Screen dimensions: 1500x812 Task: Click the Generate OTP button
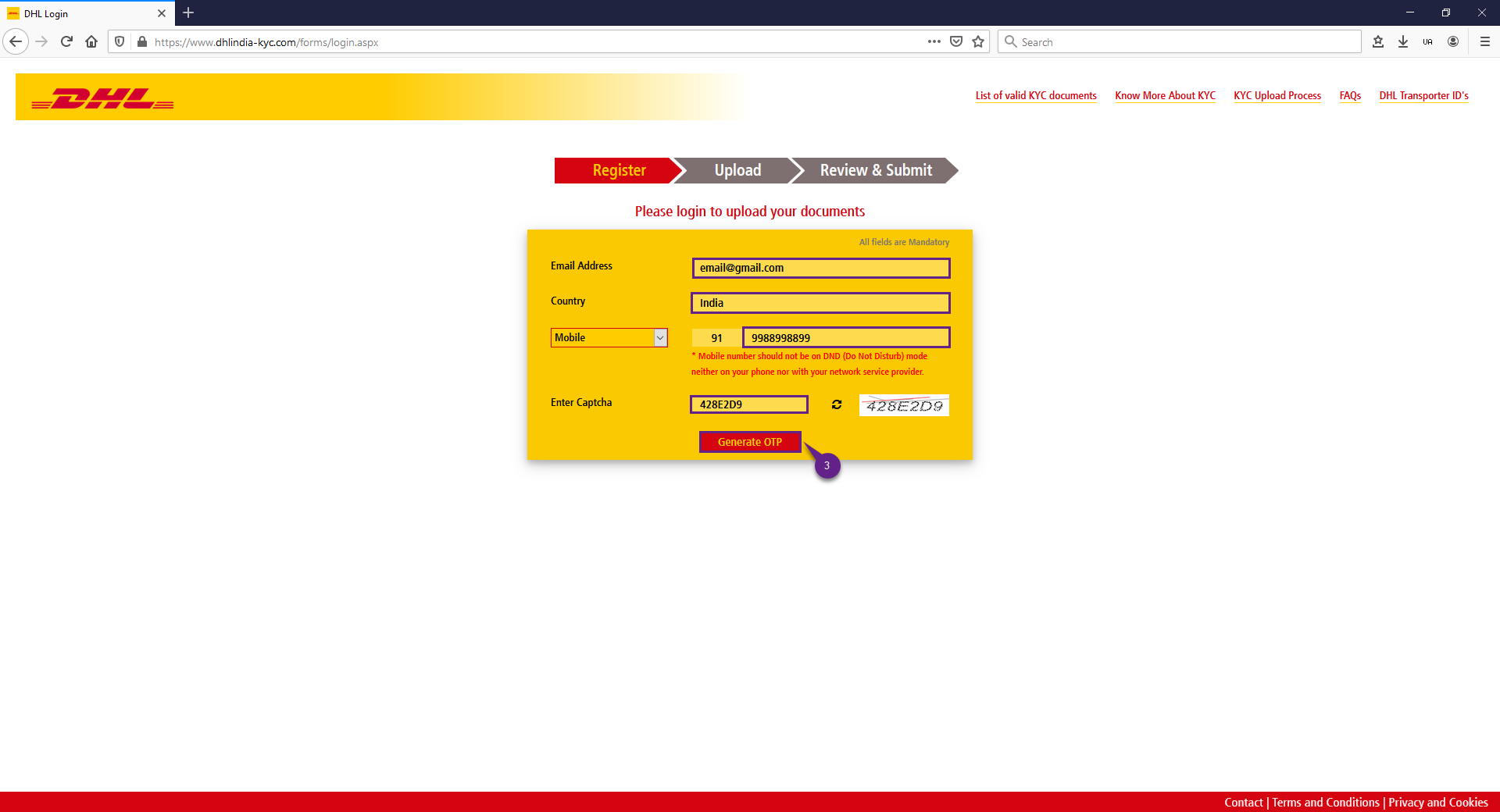pyautogui.click(x=750, y=442)
